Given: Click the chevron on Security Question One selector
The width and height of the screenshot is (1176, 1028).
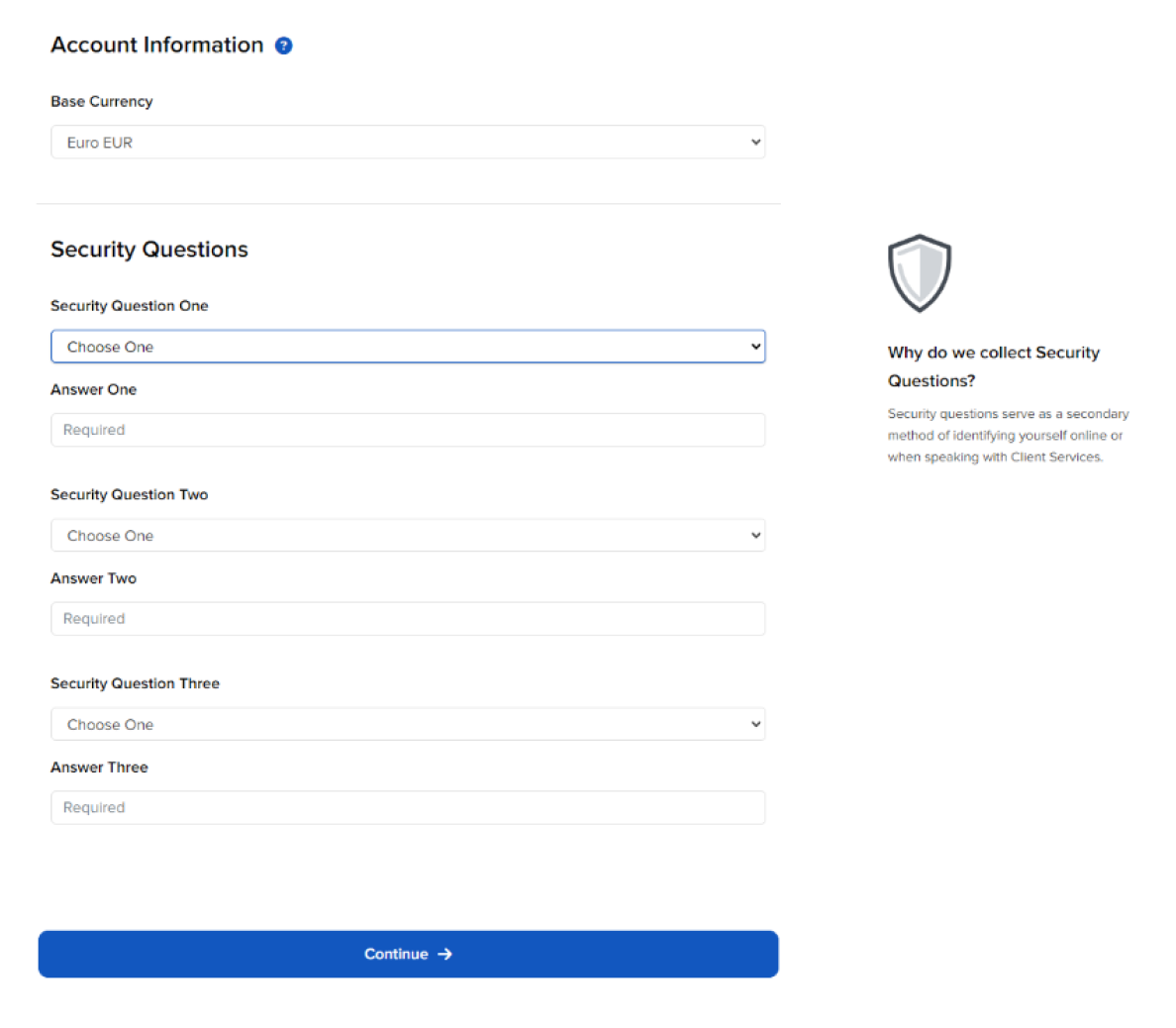Looking at the screenshot, I should pyautogui.click(x=754, y=347).
